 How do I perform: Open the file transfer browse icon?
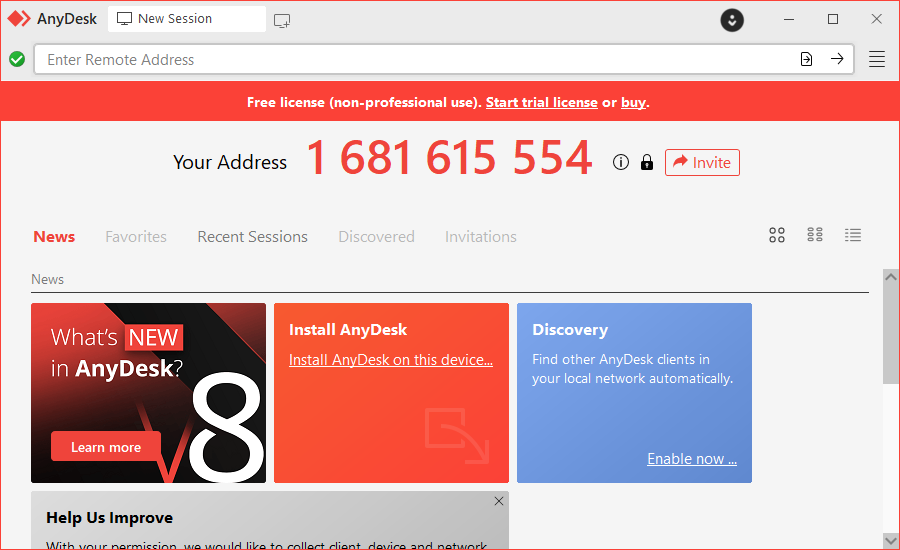coord(806,59)
